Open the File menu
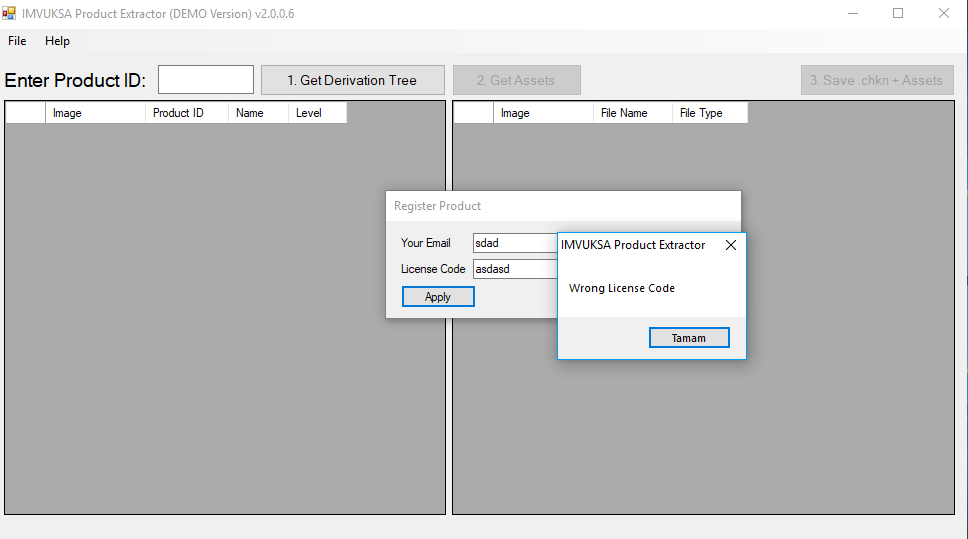This screenshot has width=968, height=539. tap(17, 41)
